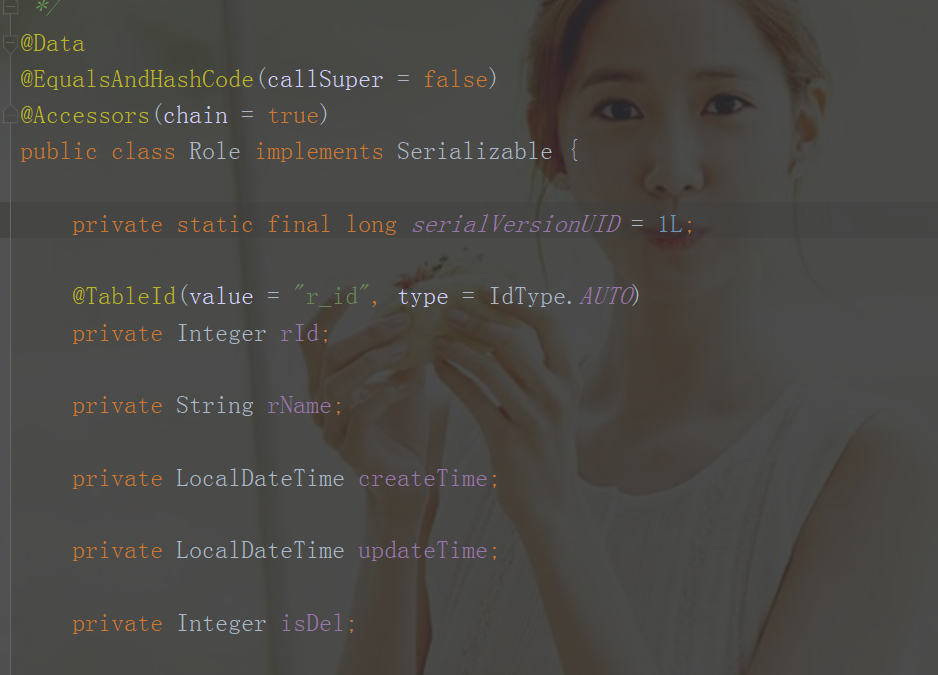The width and height of the screenshot is (938, 675).
Task: Collapse fold marker beside @Accessors line
Action: click(x=10, y=115)
